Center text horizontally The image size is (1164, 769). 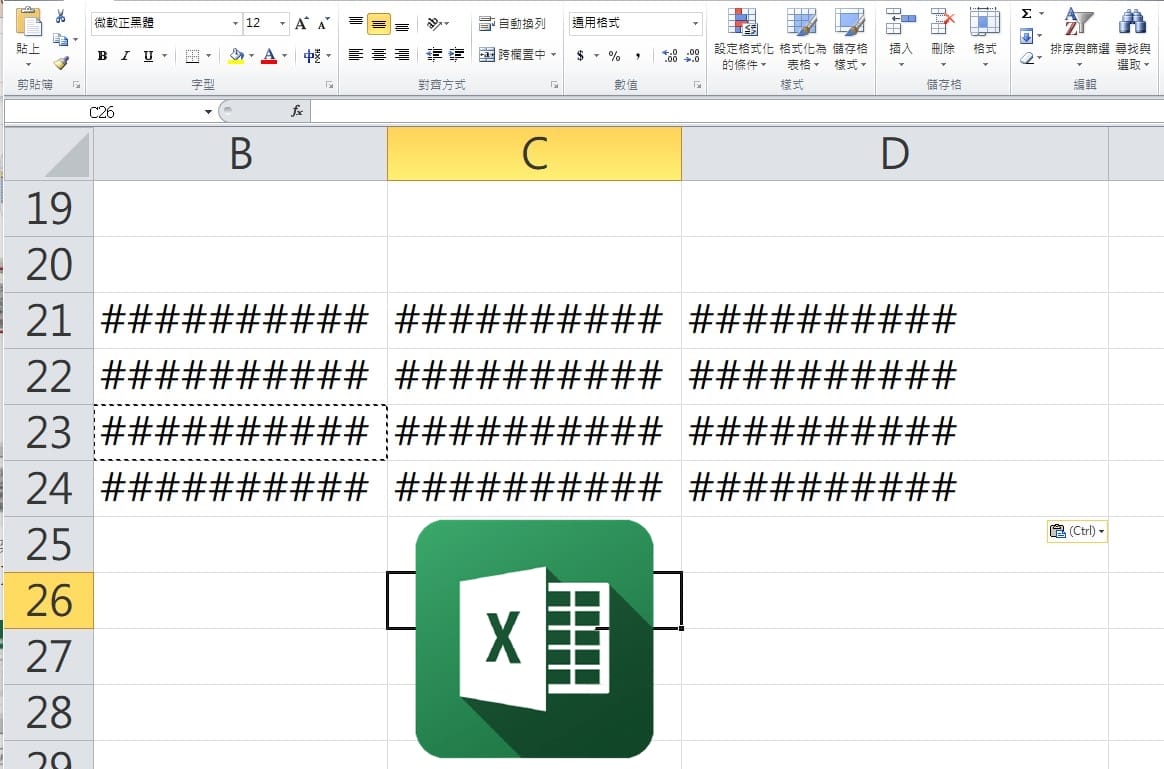(x=379, y=54)
